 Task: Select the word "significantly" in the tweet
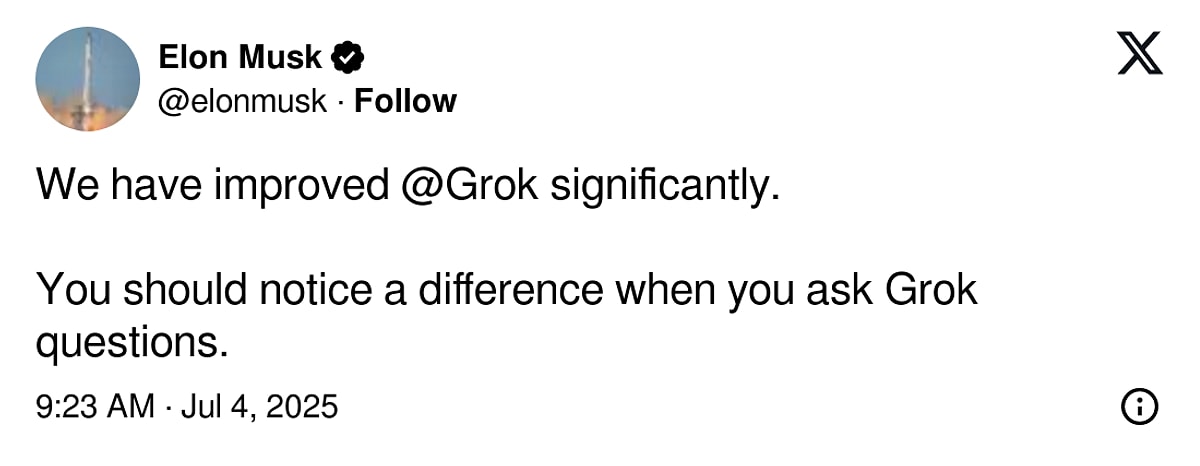click(662, 188)
